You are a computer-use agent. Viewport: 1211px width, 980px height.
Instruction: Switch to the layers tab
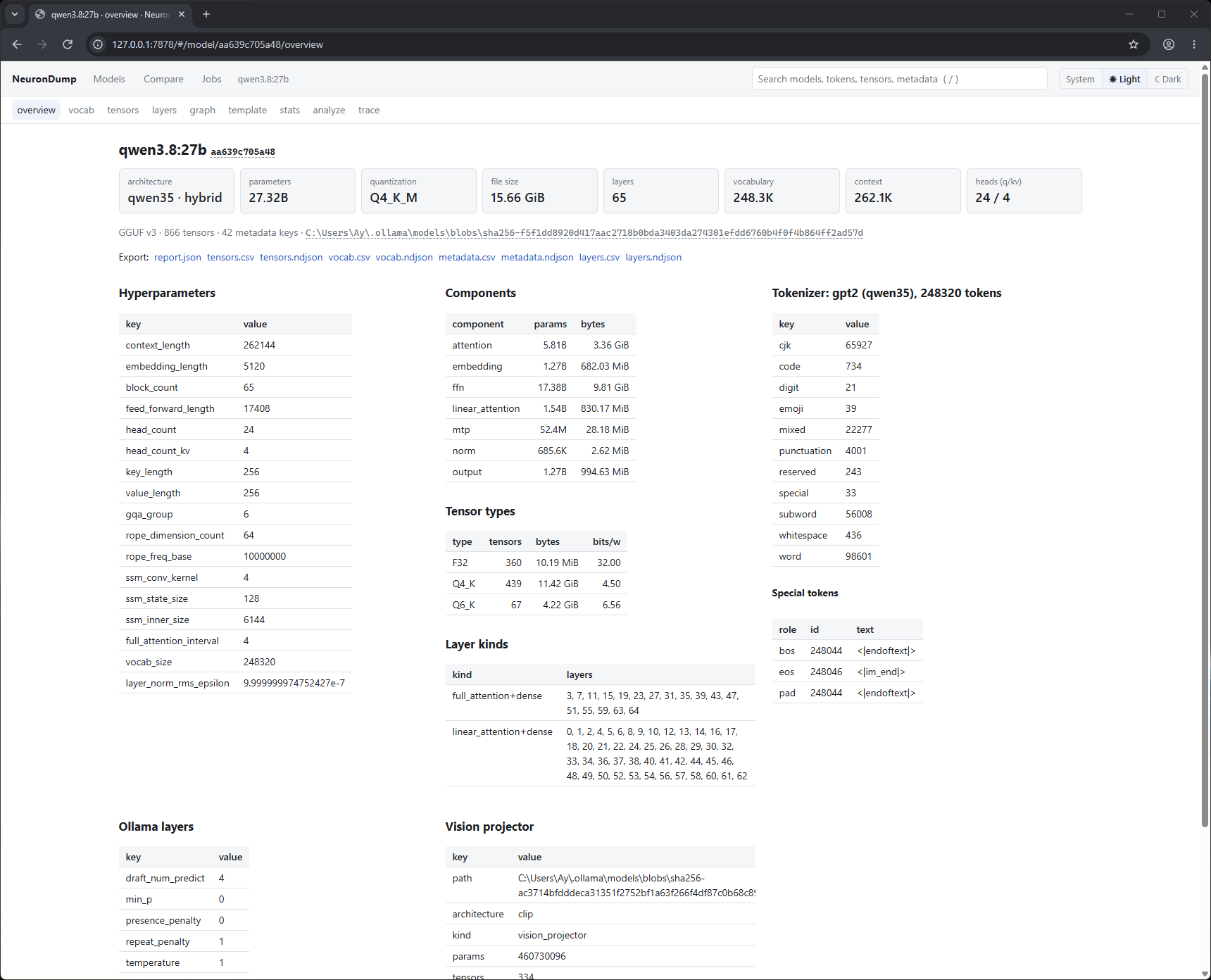164,110
